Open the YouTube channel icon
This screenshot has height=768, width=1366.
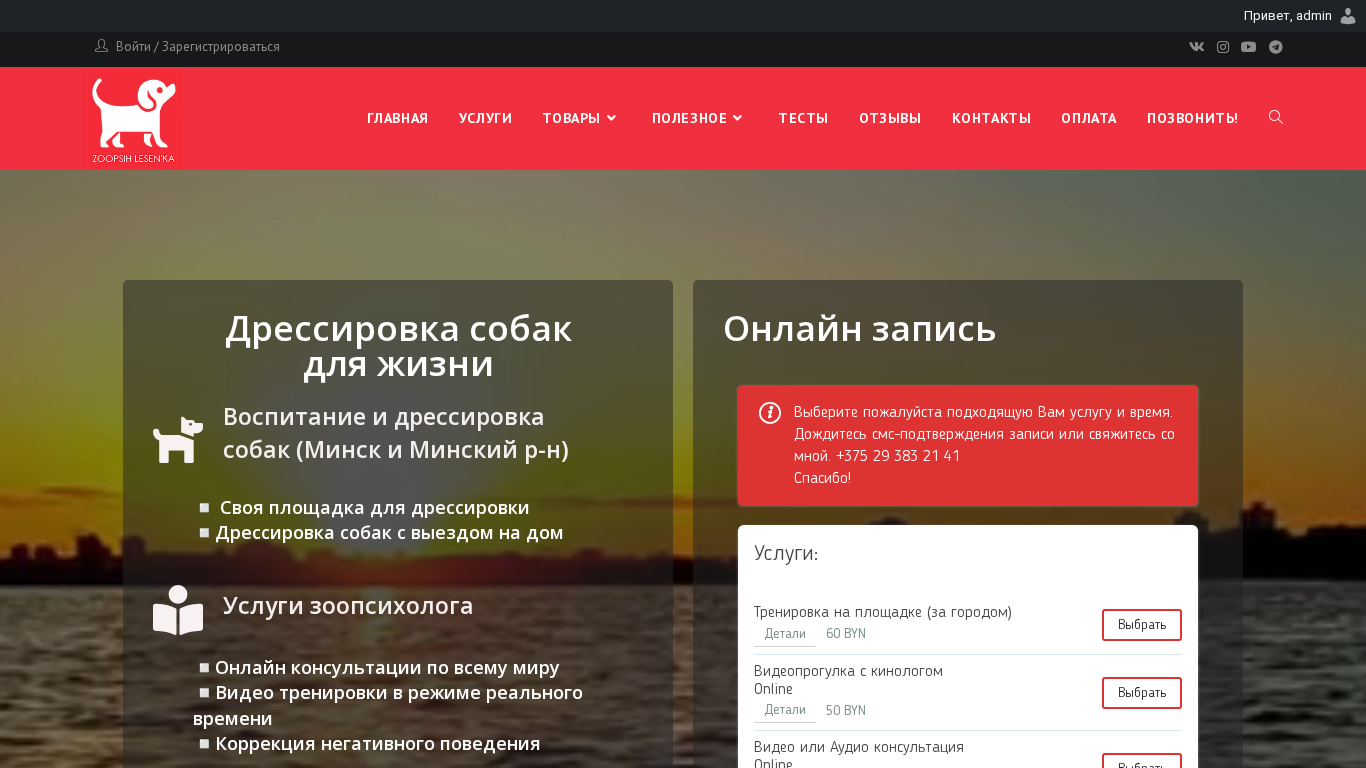[1249, 47]
